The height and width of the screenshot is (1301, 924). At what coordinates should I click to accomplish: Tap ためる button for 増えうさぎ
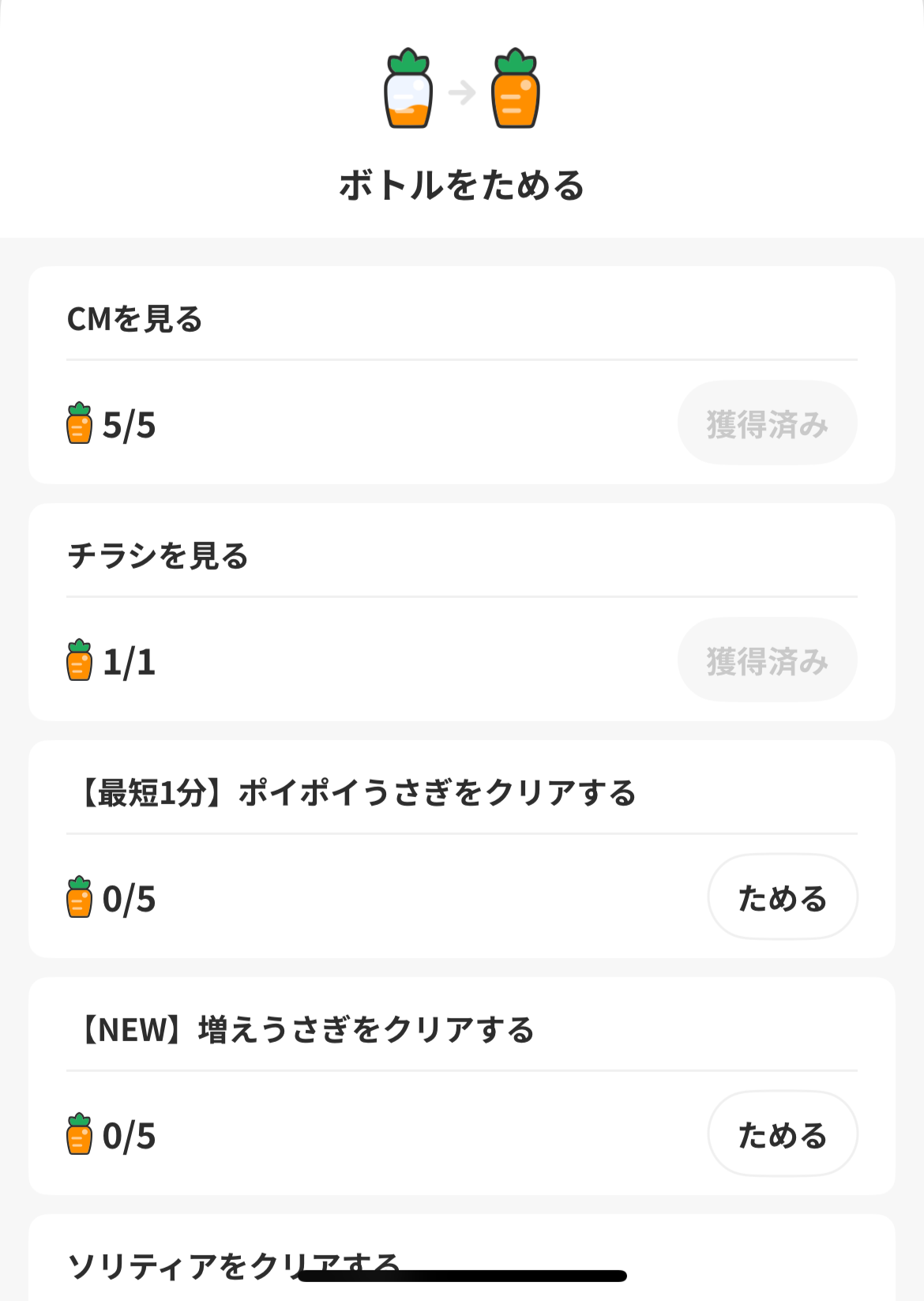782,1134
